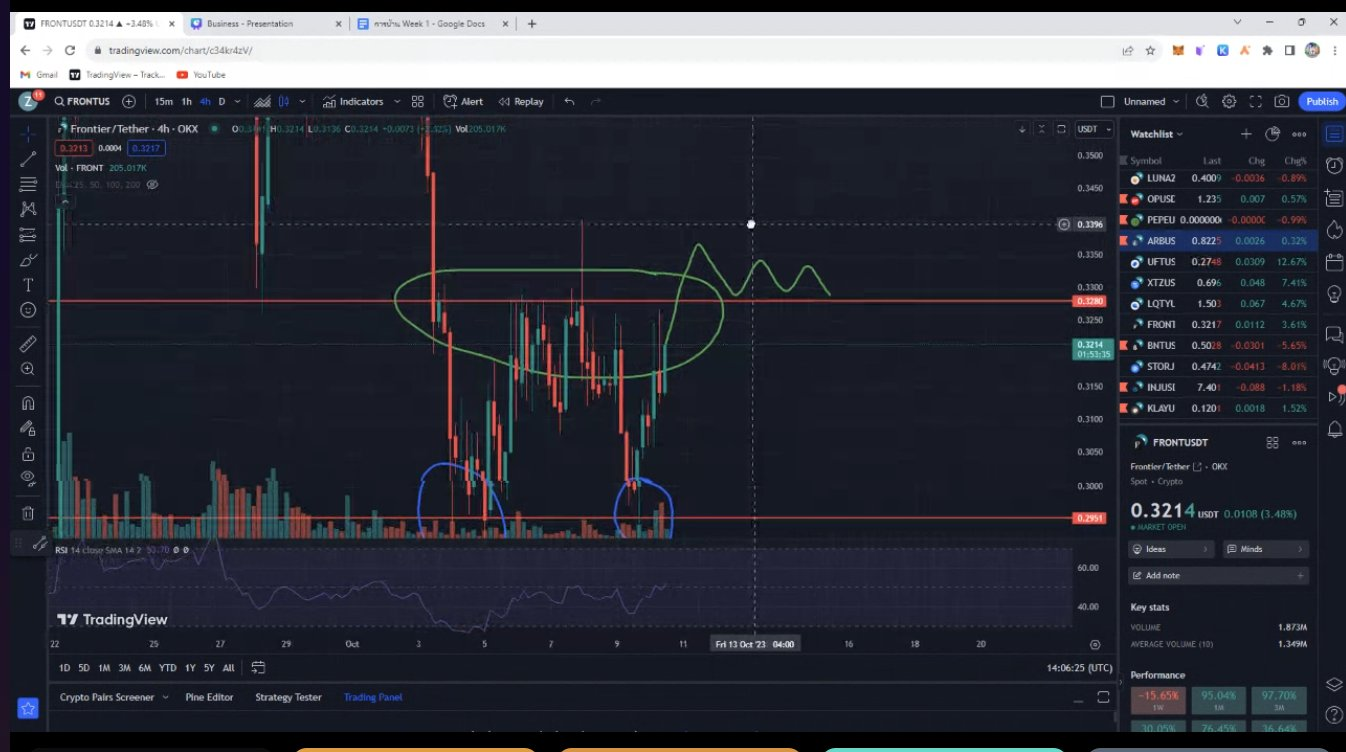This screenshot has width=1346, height=752.
Task: Click the Publish button
Action: (x=1321, y=101)
